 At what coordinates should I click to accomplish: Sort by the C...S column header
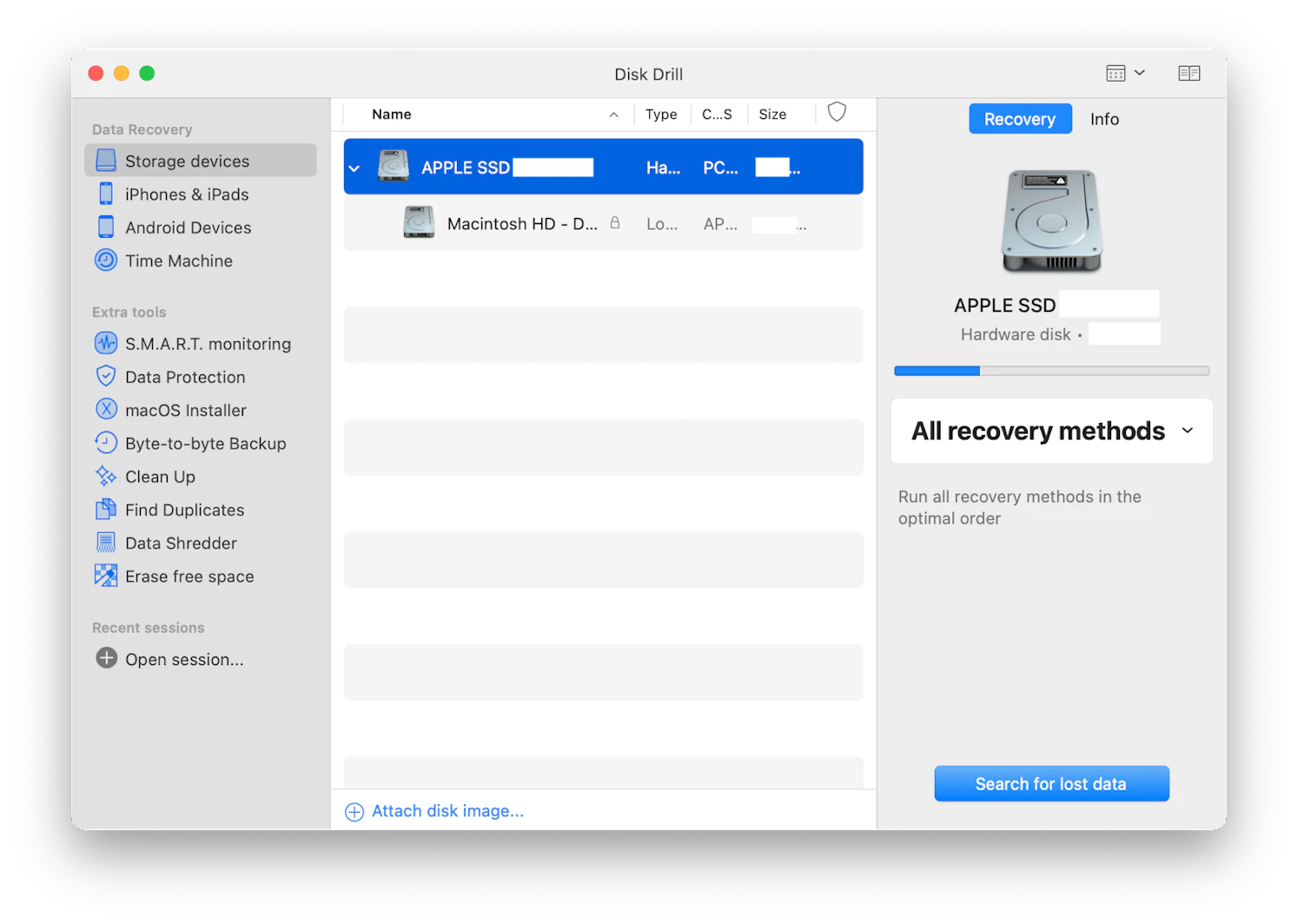[717, 115]
